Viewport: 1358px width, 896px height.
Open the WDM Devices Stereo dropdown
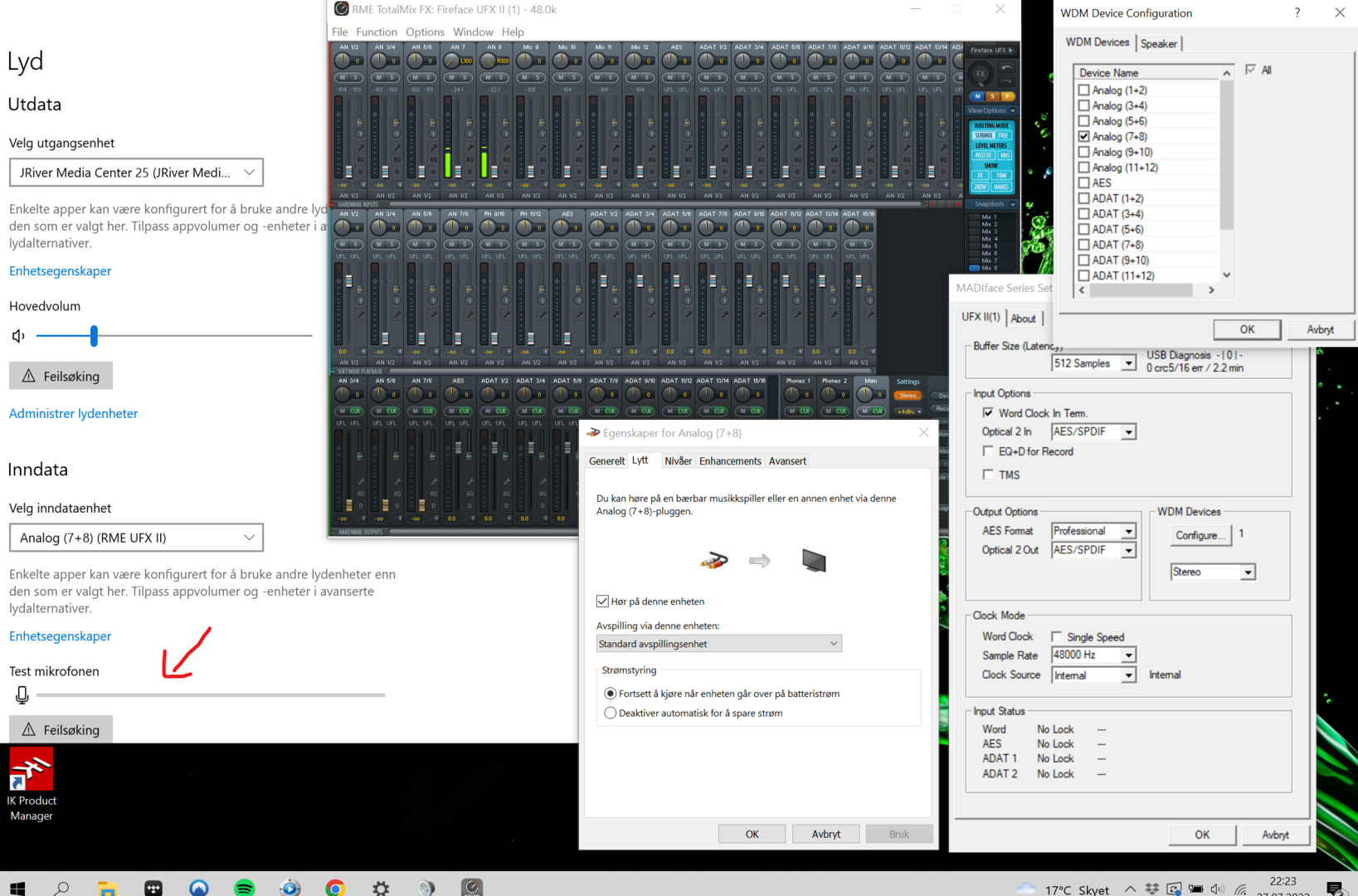(1213, 572)
